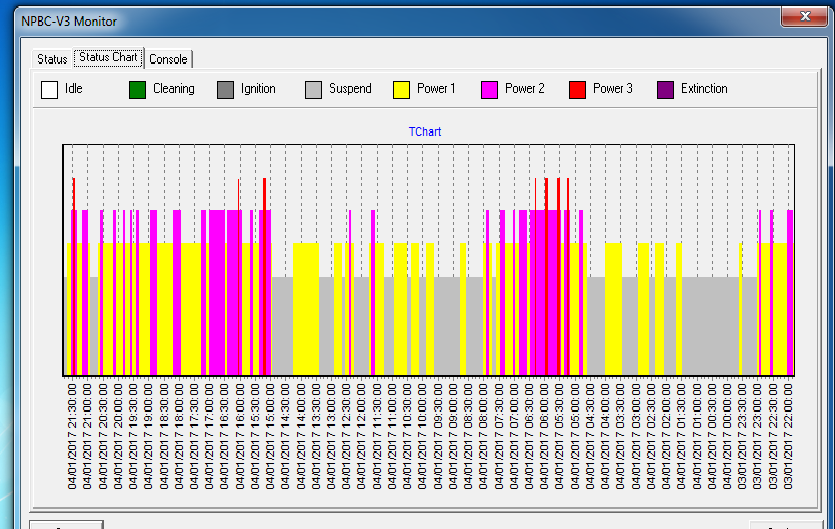Select the red Power 3 swatch
This screenshot has width=835, height=529.
(577, 90)
